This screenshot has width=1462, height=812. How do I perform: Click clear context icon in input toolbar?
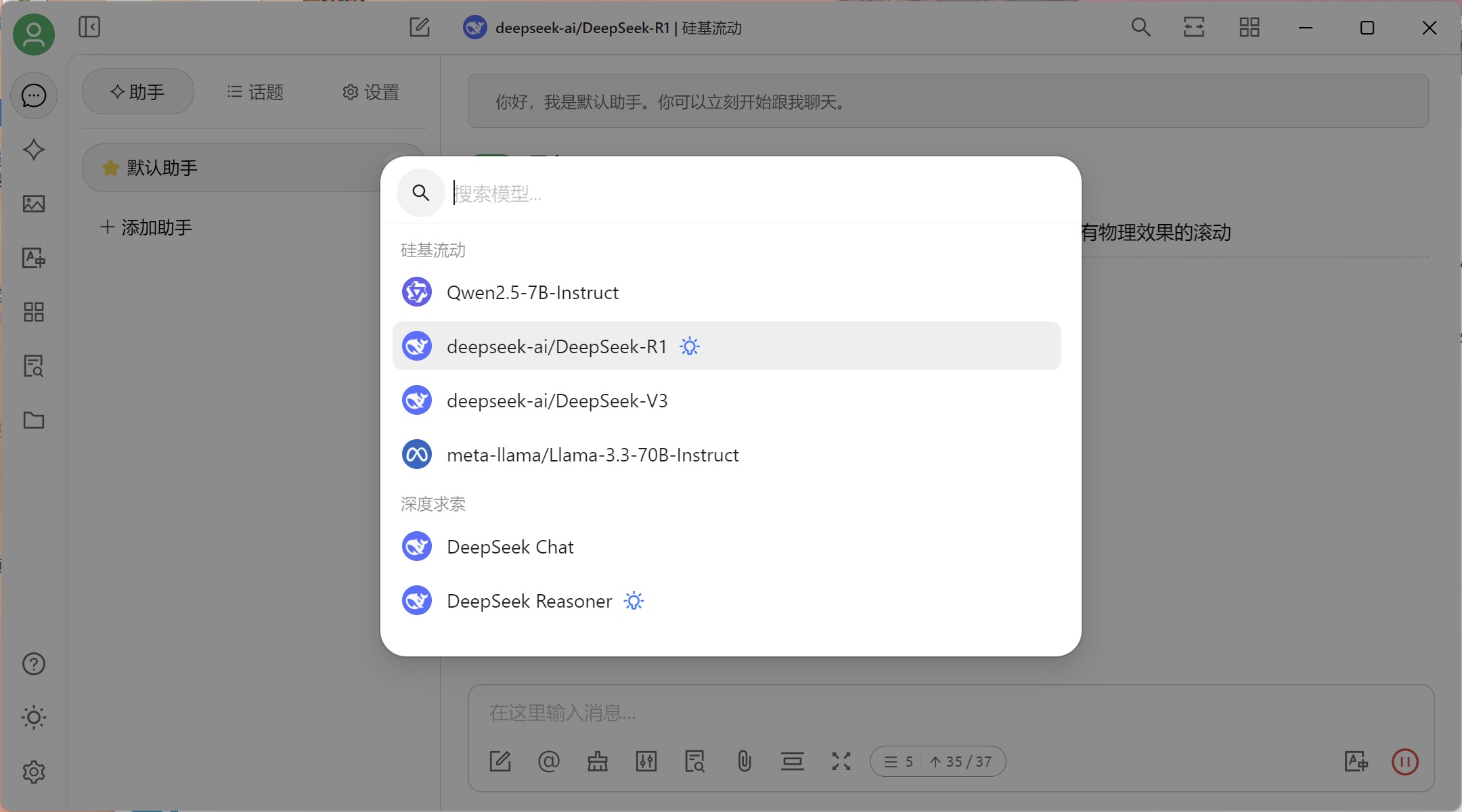tap(598, 761)
